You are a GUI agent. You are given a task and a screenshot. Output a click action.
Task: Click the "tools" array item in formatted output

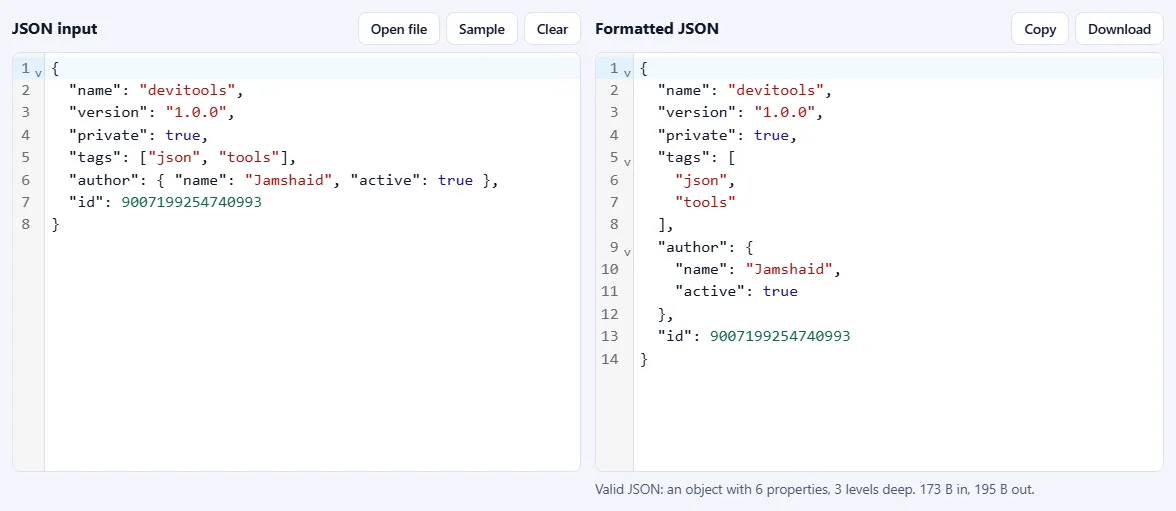coord(705,203)
